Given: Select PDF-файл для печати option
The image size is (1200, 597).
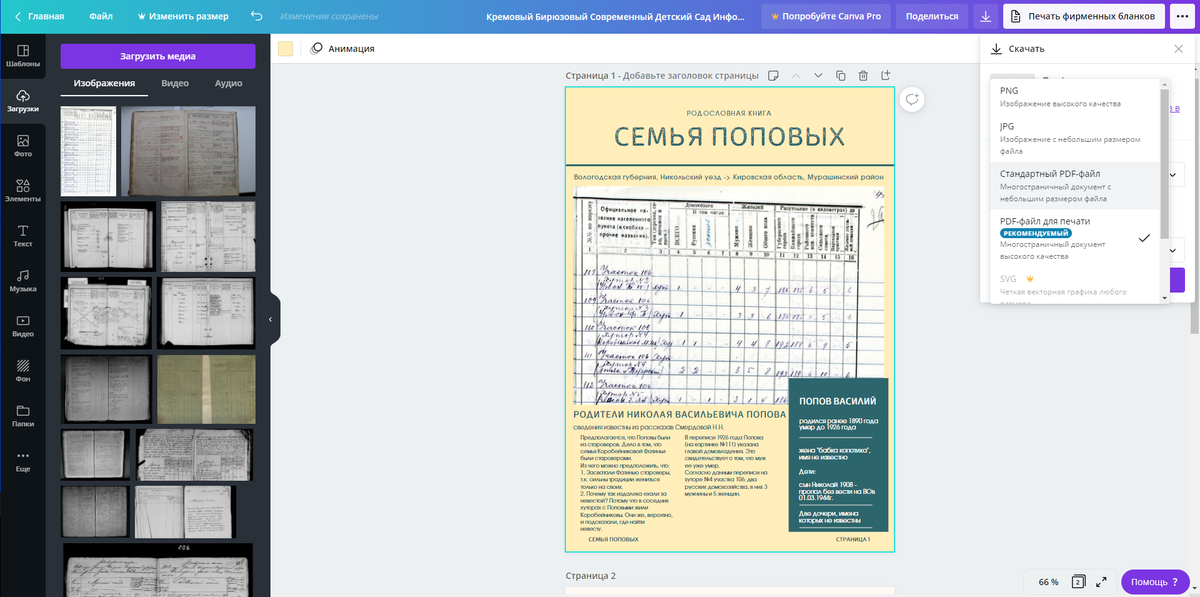Looking at the screenshot, I should click(1074, 240).
